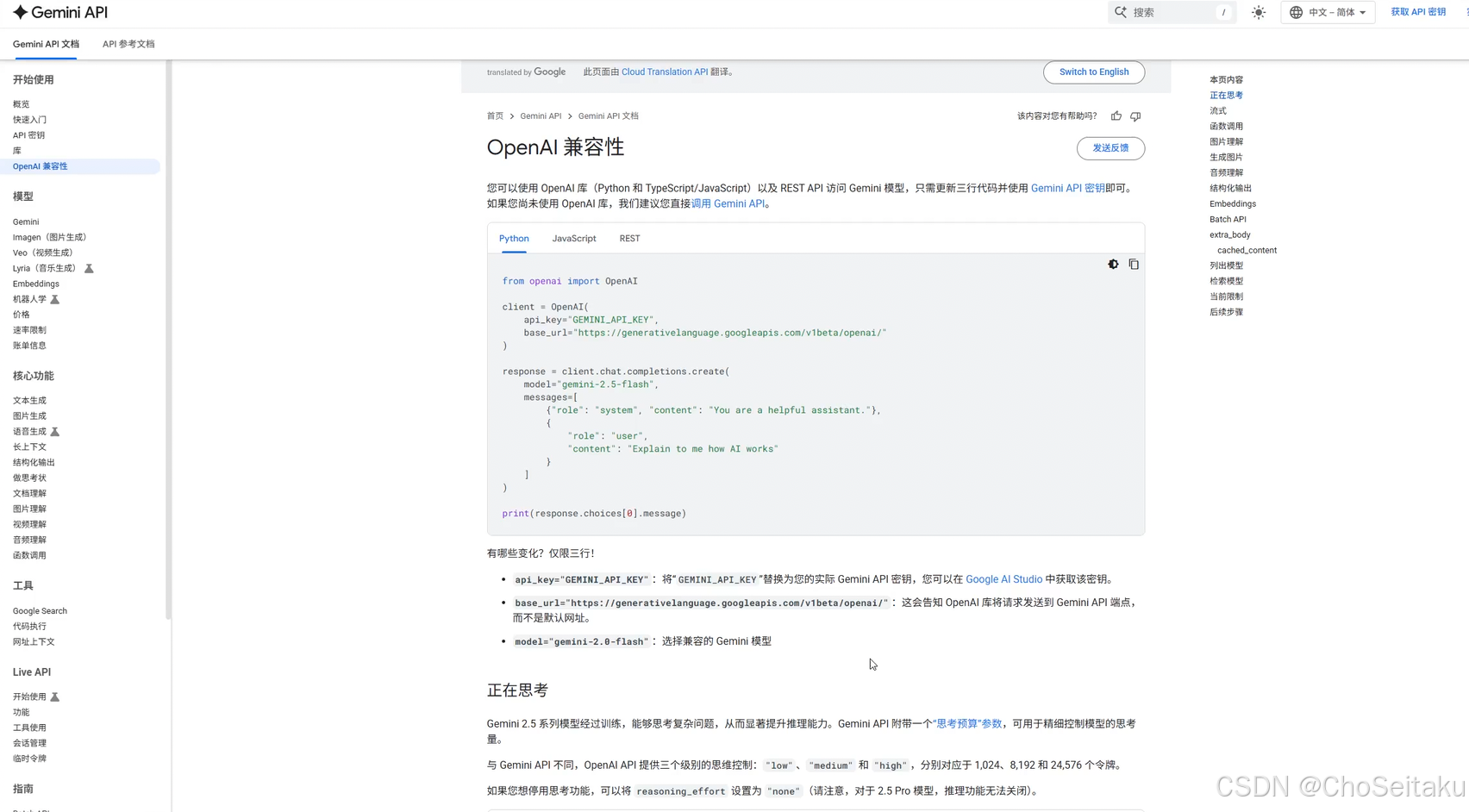Select OpenAI 兼容性 sidebar item
The height and width of the screenshot is (812, 1469).
[80, 166]
